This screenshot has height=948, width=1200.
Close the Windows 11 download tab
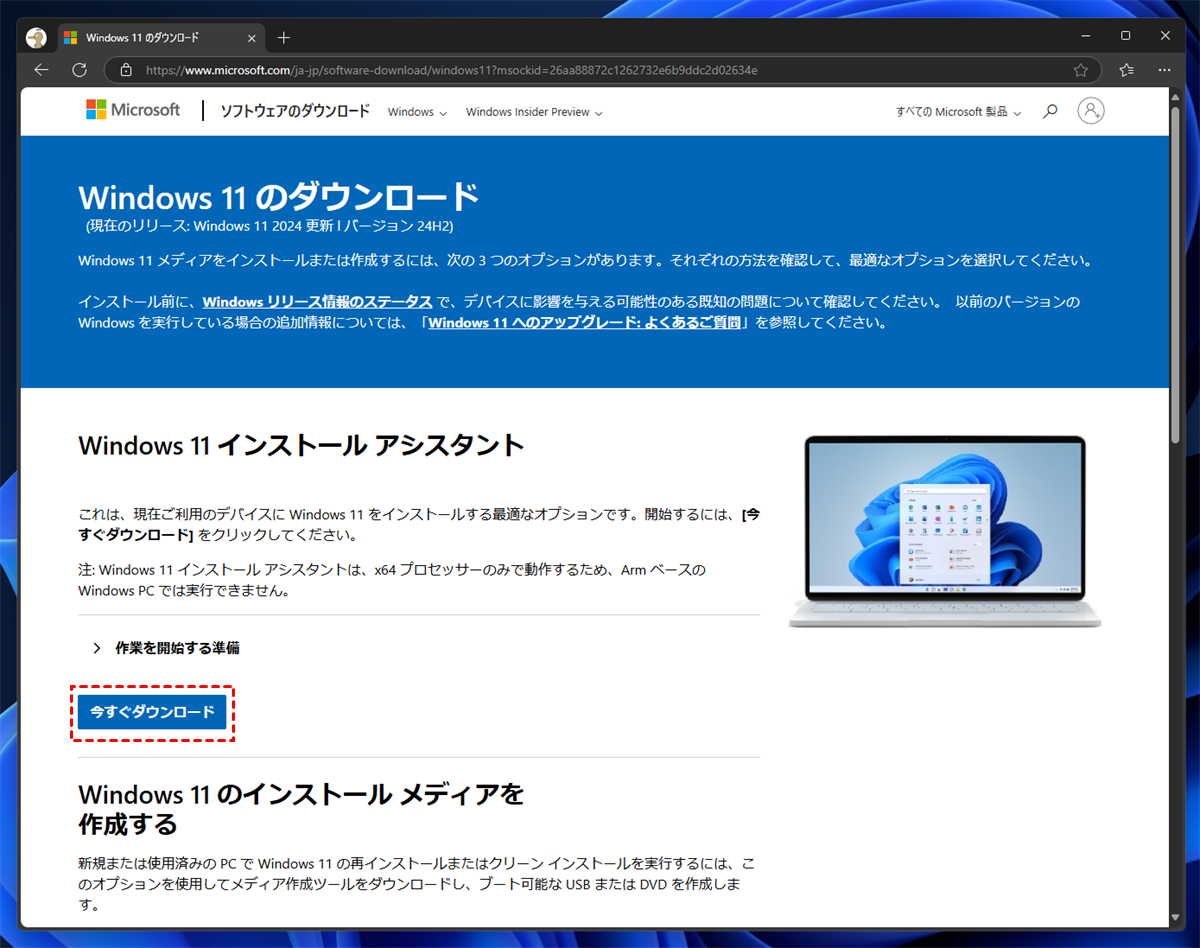[x=252, y=38]
